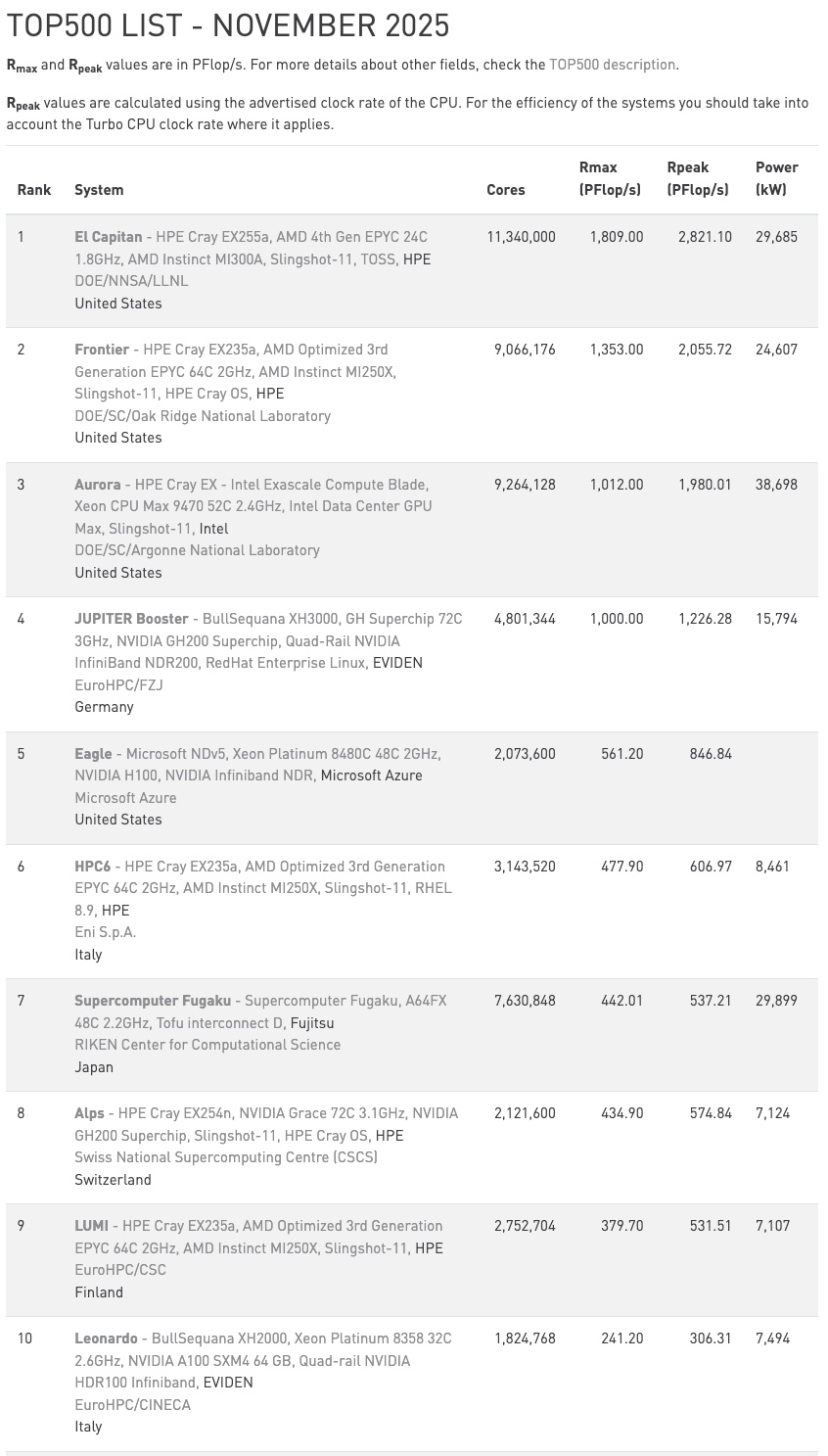This screenshot has width=828, height=1456.
Task: Open the Microsoft Azure vendor link
Action: click(371, 775)
